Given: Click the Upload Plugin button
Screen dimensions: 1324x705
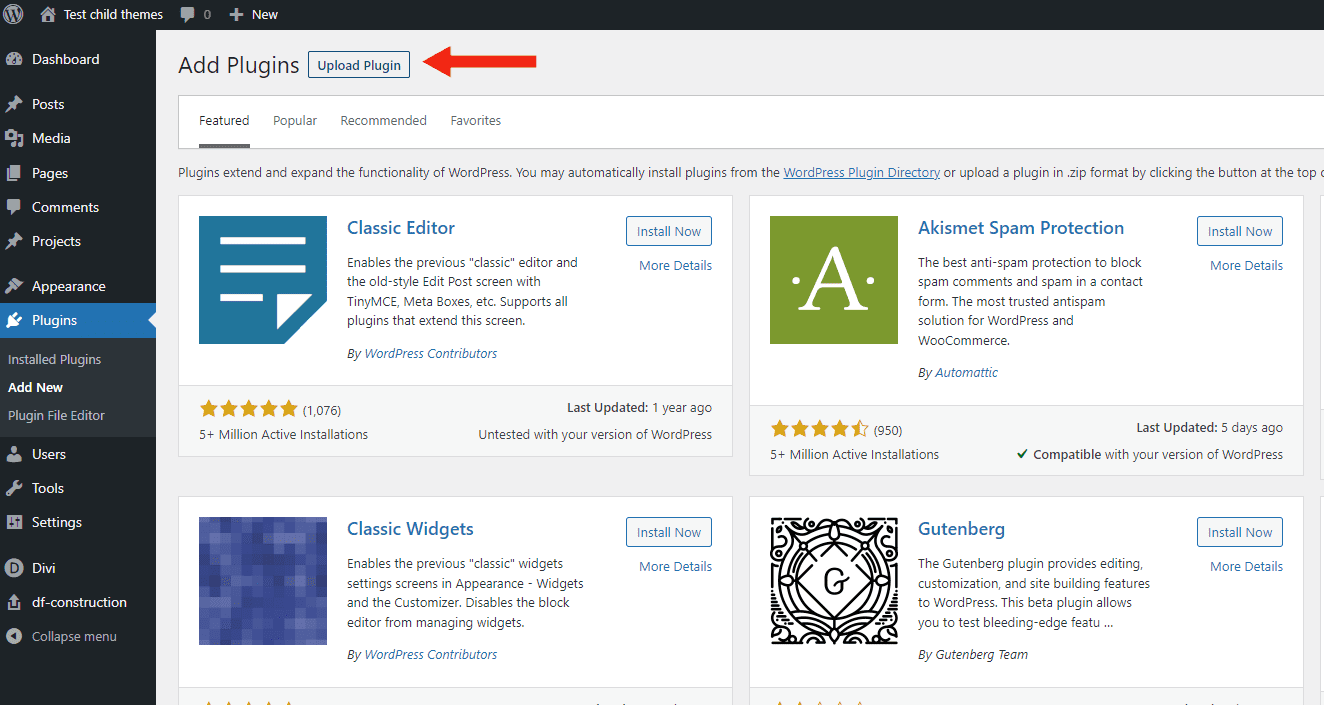Looking at the screenshot, I should [359, 65].
